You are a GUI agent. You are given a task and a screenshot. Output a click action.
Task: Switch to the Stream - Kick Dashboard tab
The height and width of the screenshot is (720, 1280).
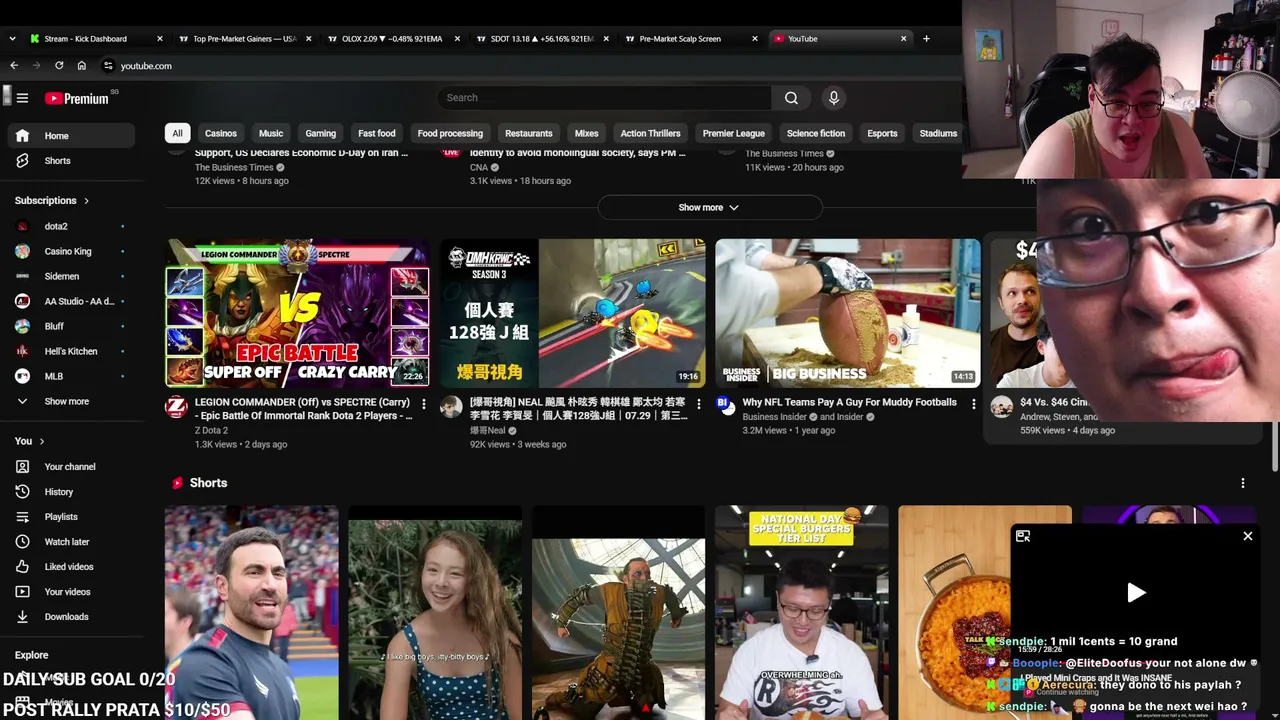(96, 39)
